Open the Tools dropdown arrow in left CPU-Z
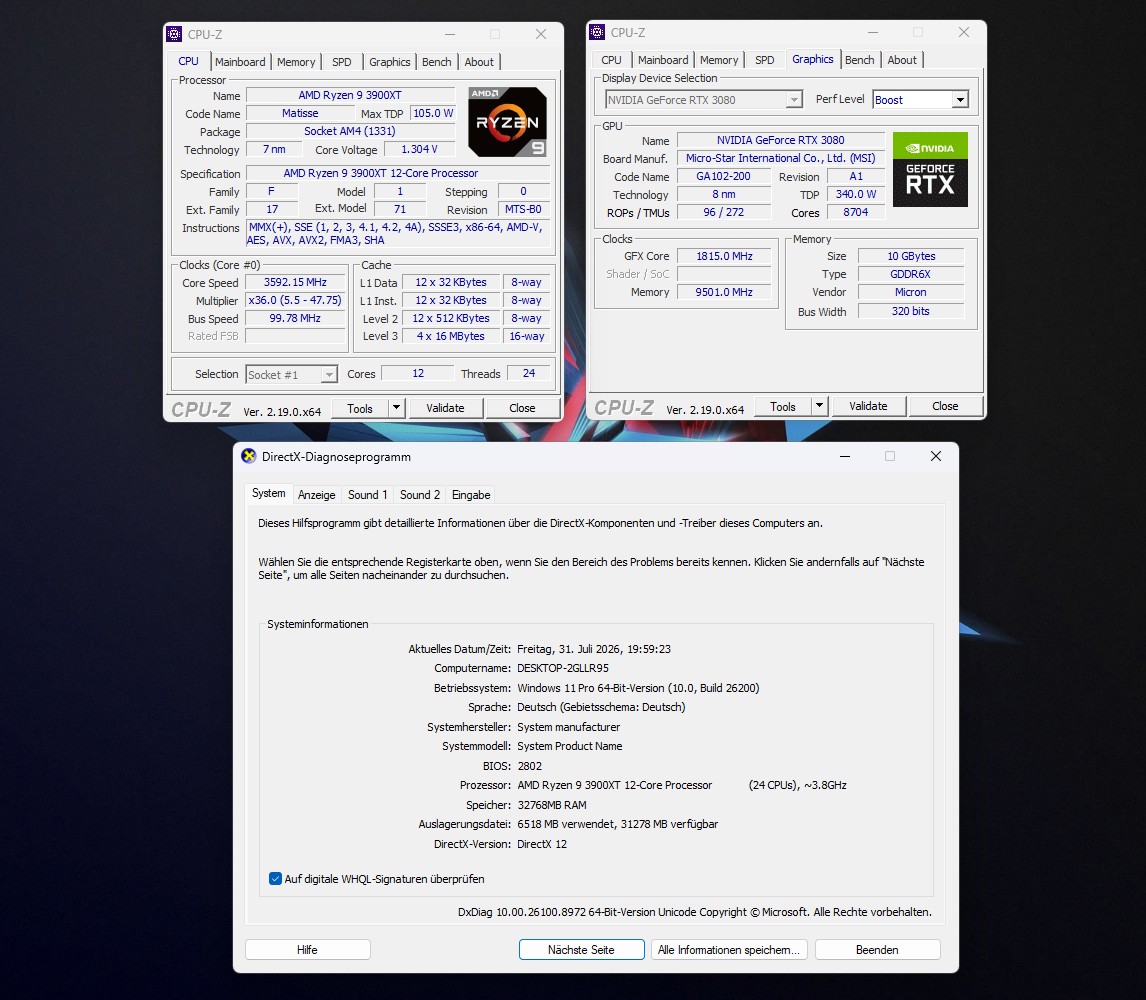 pyautogui.click(x=396, y=408)
